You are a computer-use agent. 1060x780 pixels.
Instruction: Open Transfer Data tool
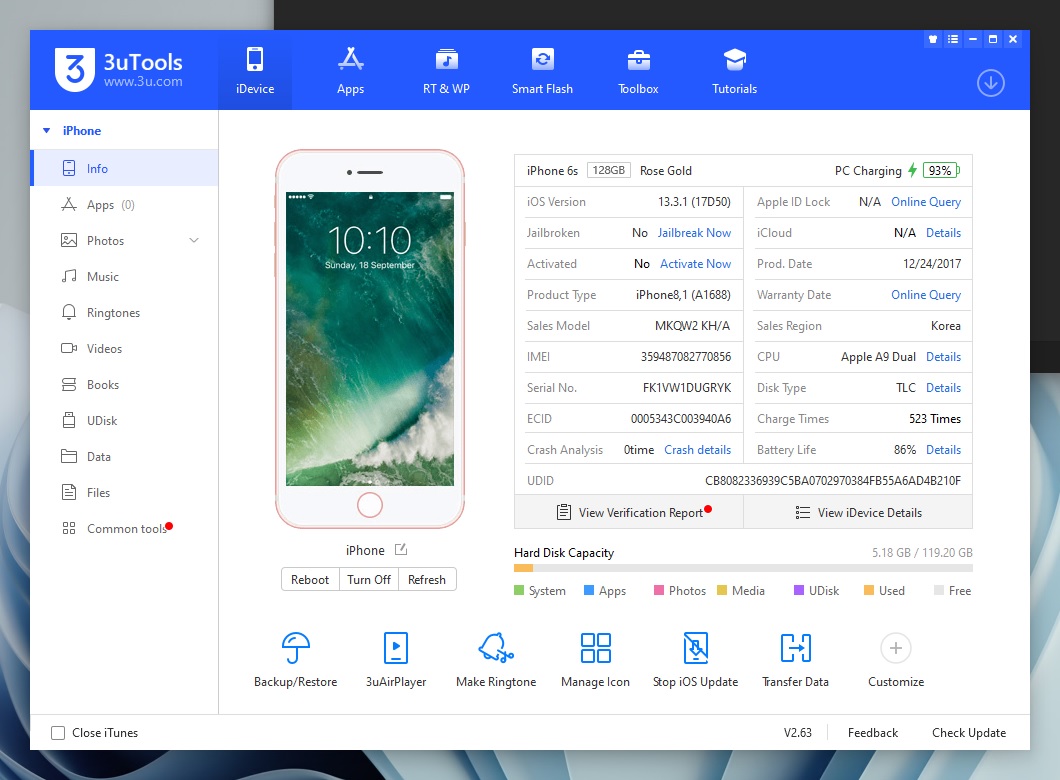(x=796, y=659)
